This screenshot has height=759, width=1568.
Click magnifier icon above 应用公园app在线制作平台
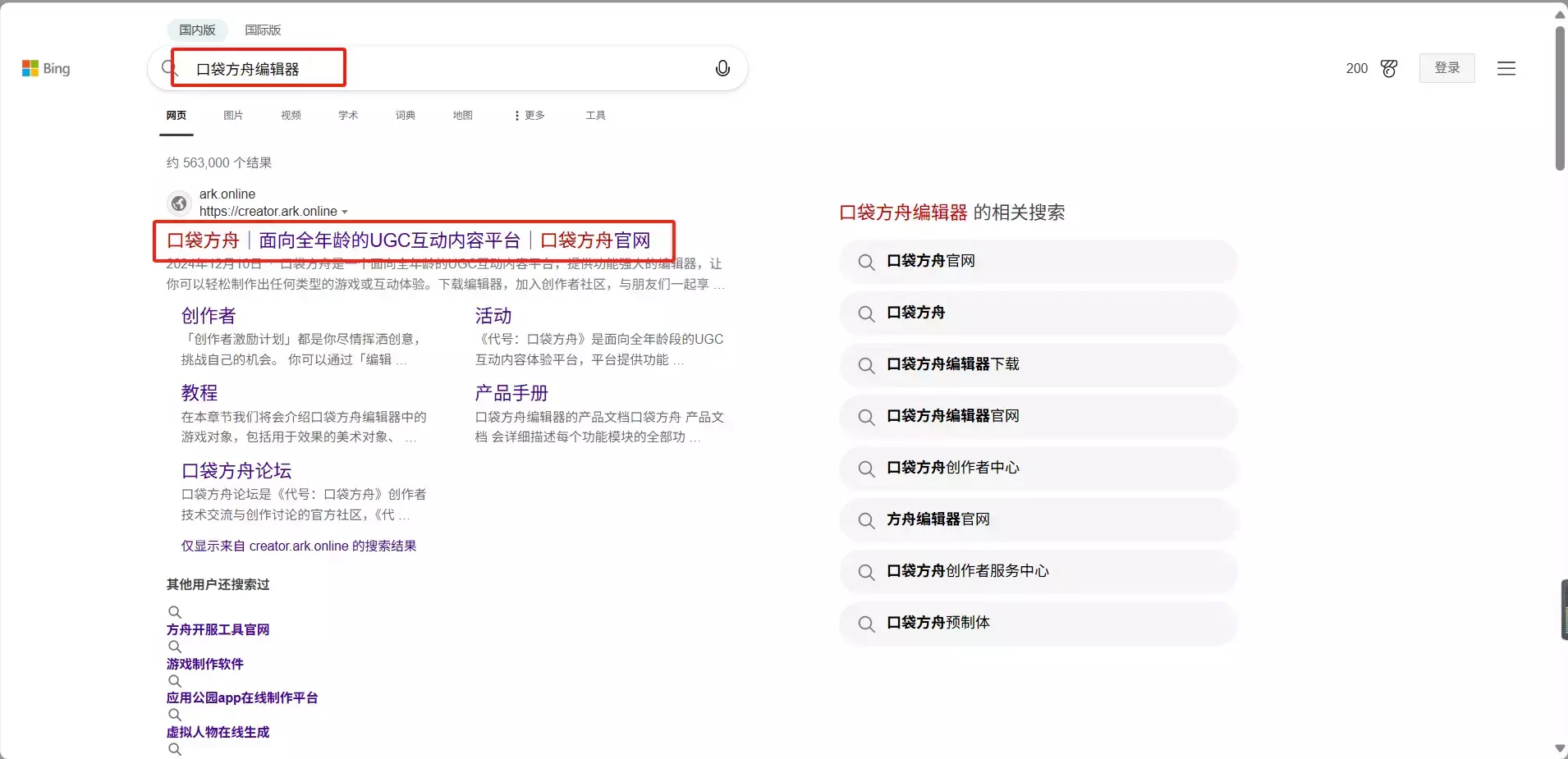point(174,681)
